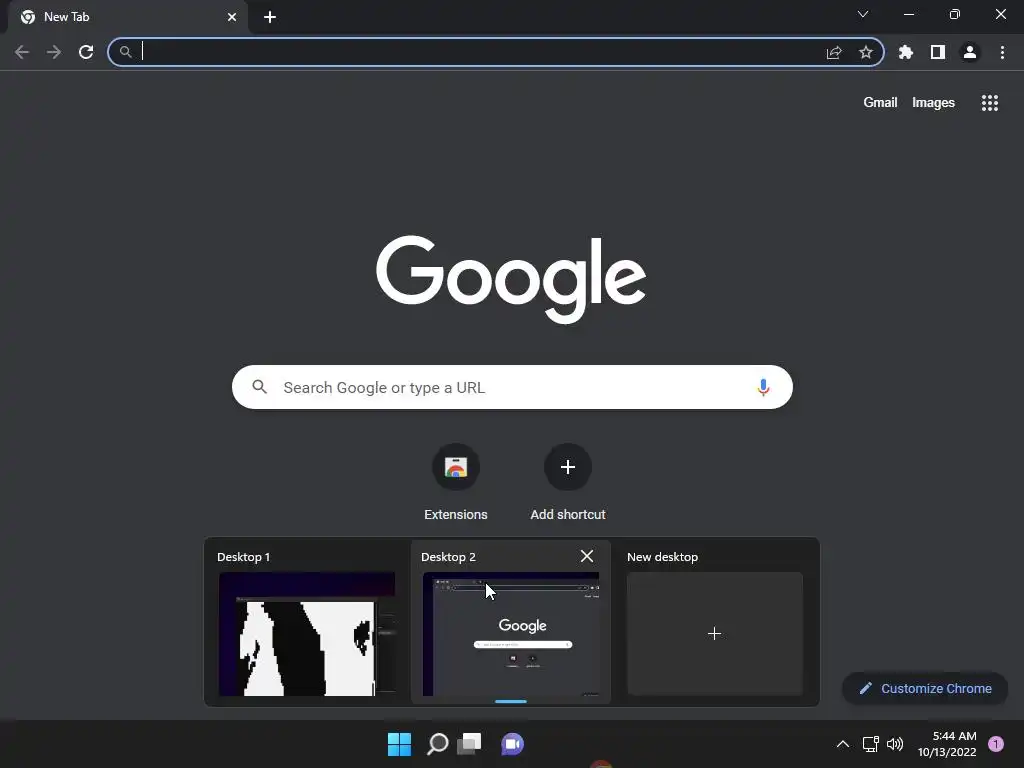Click the Google logo
Viewport: 1024px width, 768px height.
(x=511, y=279)
